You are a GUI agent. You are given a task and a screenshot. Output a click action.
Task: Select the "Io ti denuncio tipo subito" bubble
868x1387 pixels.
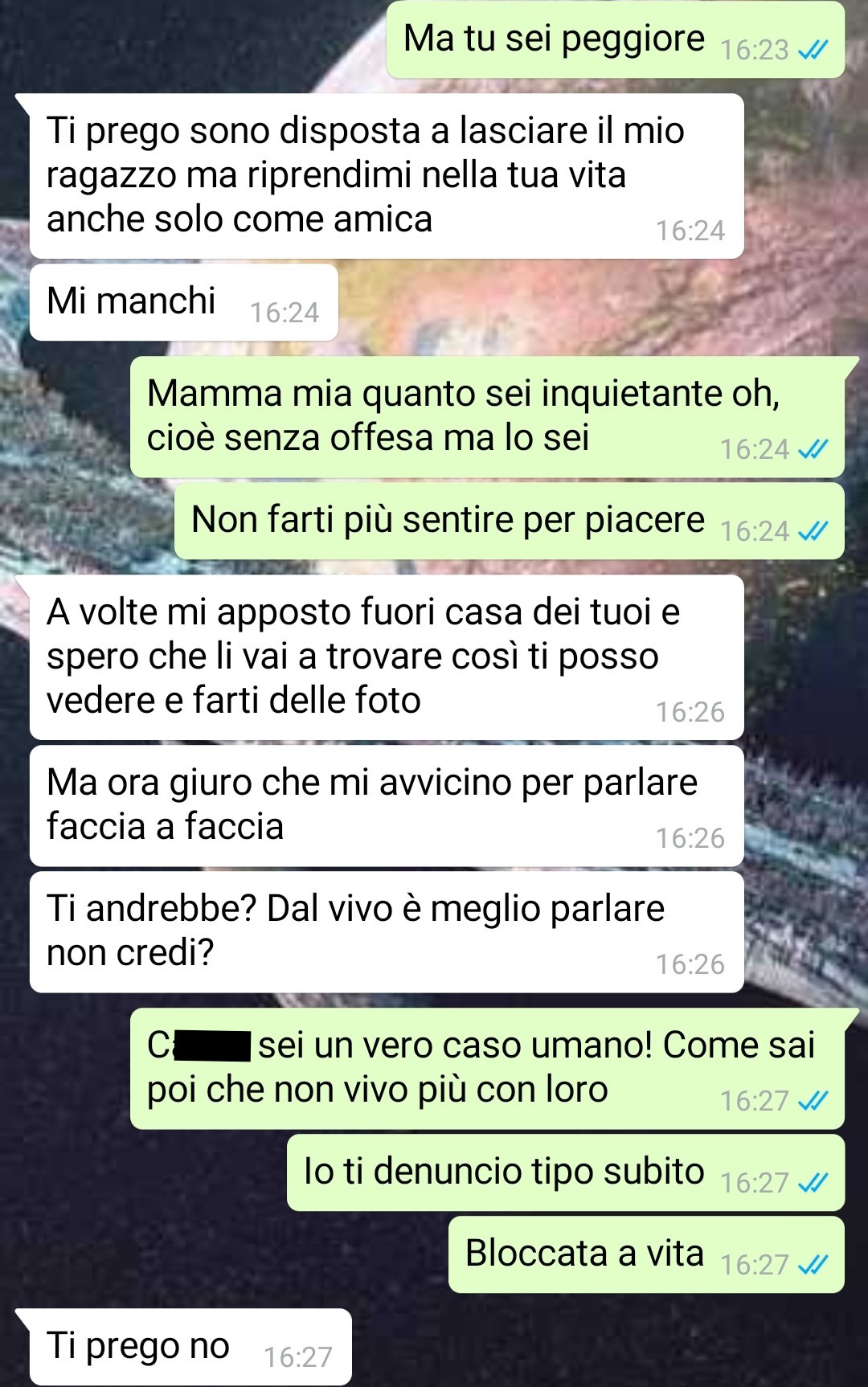coord(566,1172)
